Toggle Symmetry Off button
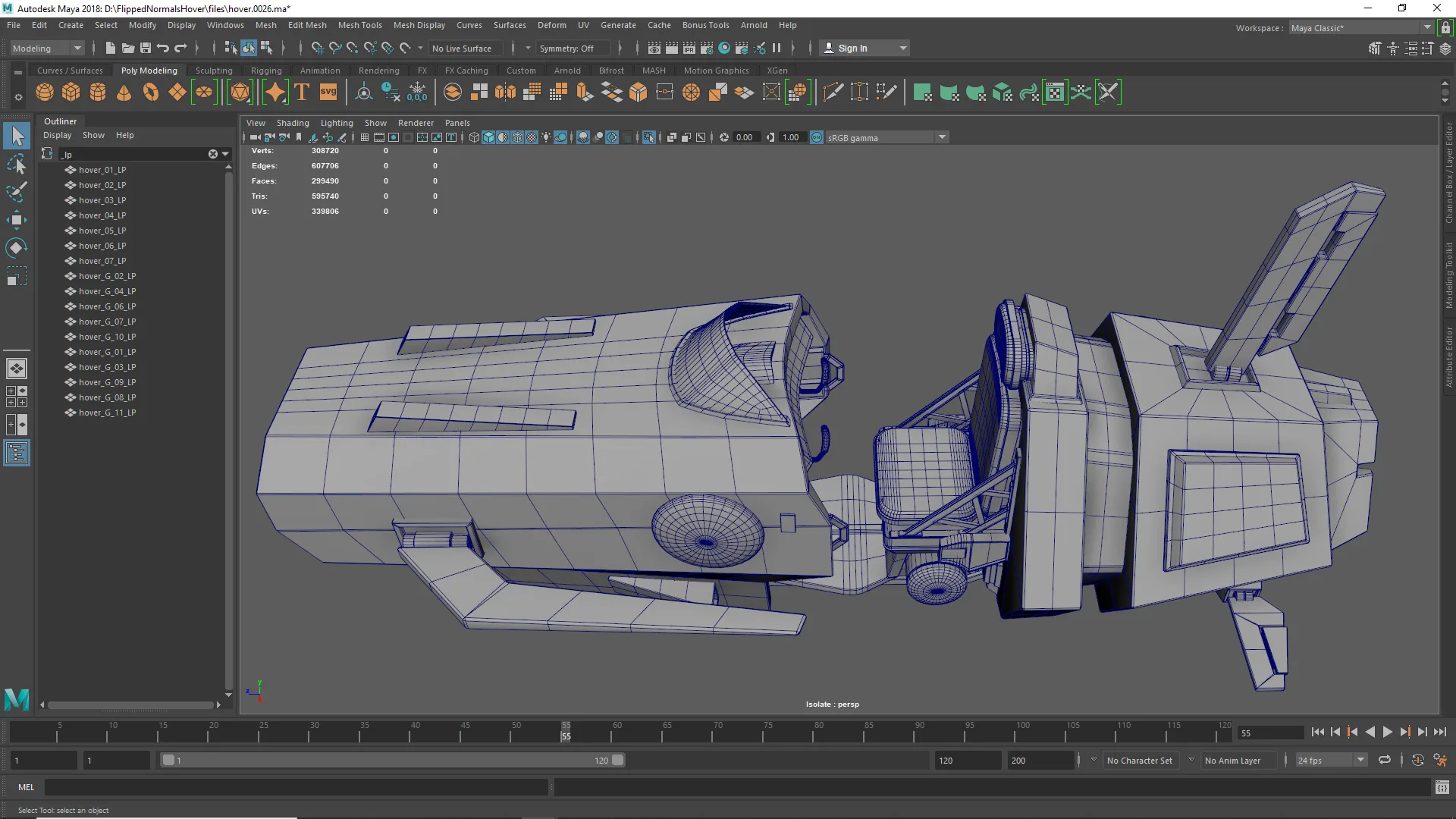 tap(566, 47)
